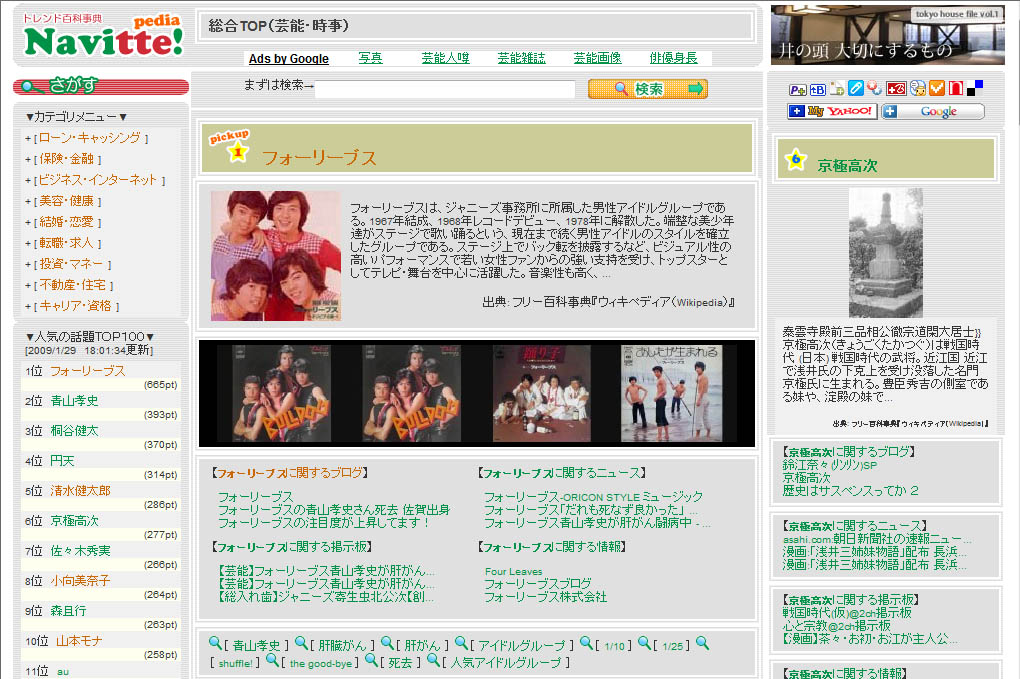
Task: Open 鈴江奈々(リンリン)SP blog link
Action: (x=830, y=465)
